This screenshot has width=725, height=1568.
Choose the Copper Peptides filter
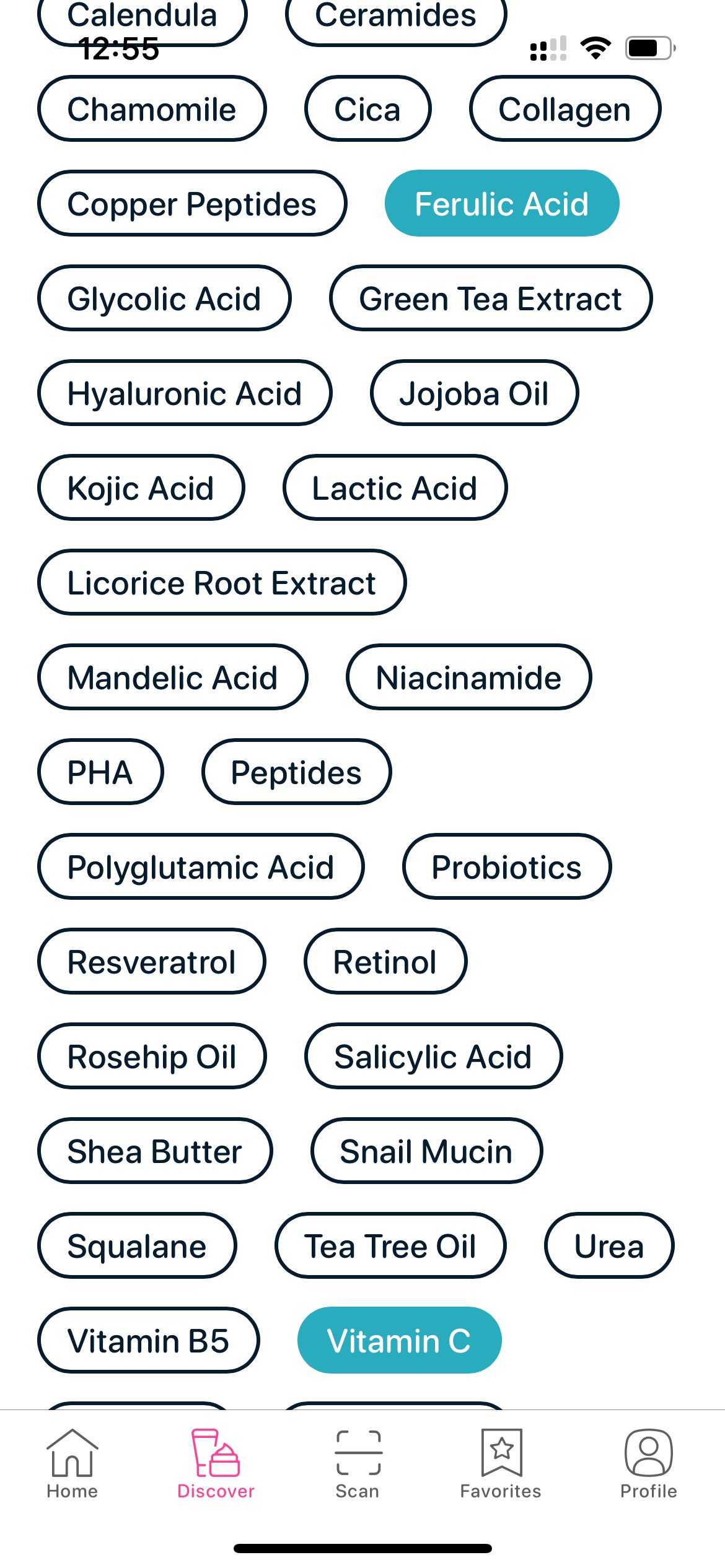point(192,203)
